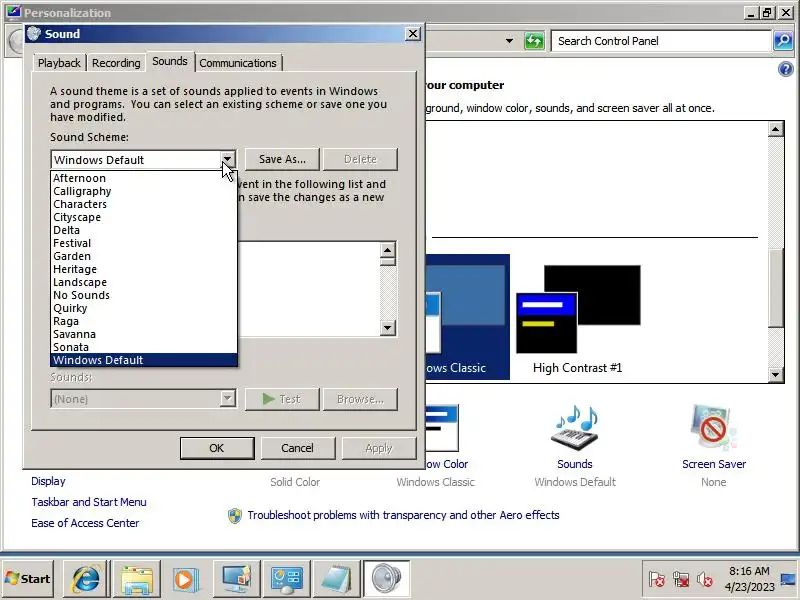Click the taskbar clock
This screenshot has width=800, height=600.
point(749,579)
